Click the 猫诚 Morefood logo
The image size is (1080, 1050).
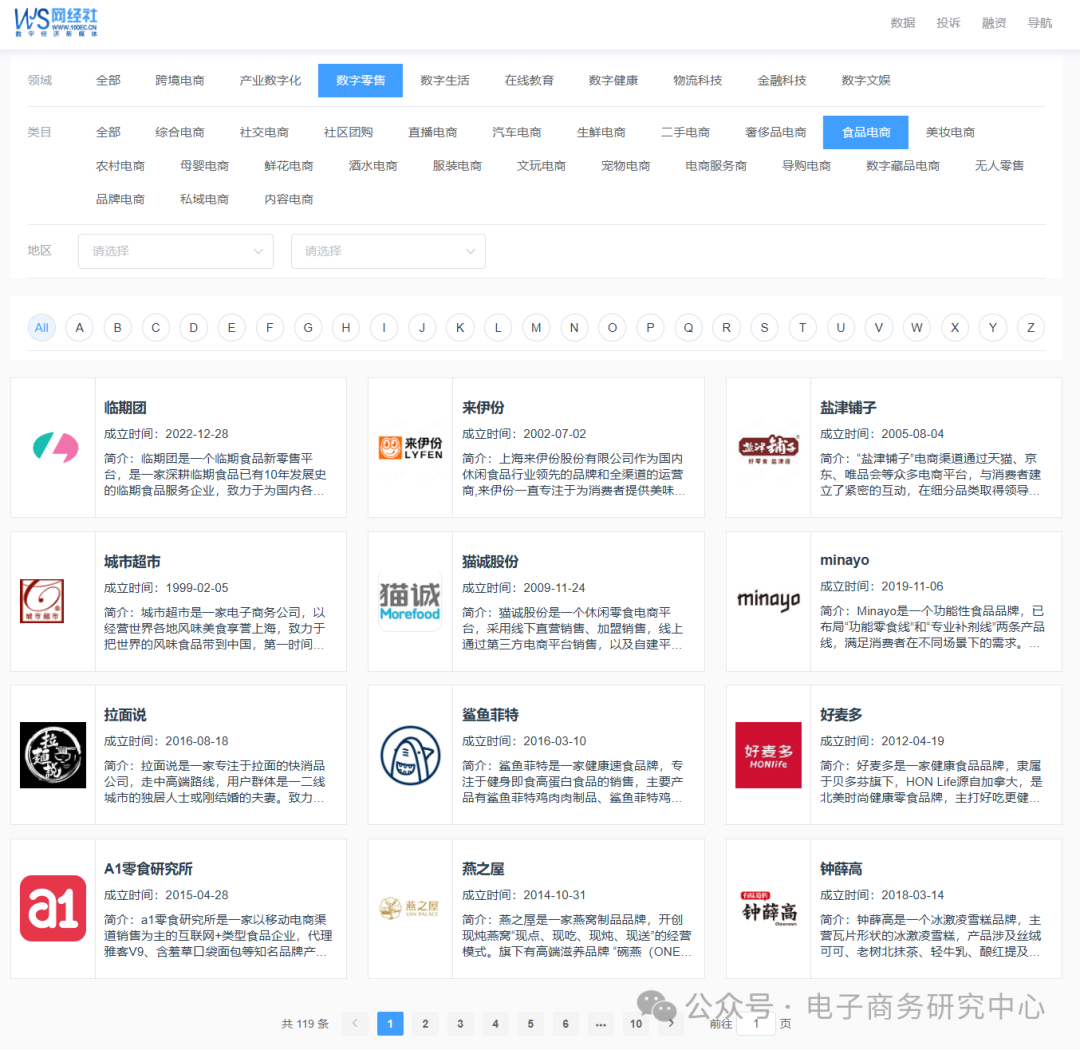coord(410,600)
